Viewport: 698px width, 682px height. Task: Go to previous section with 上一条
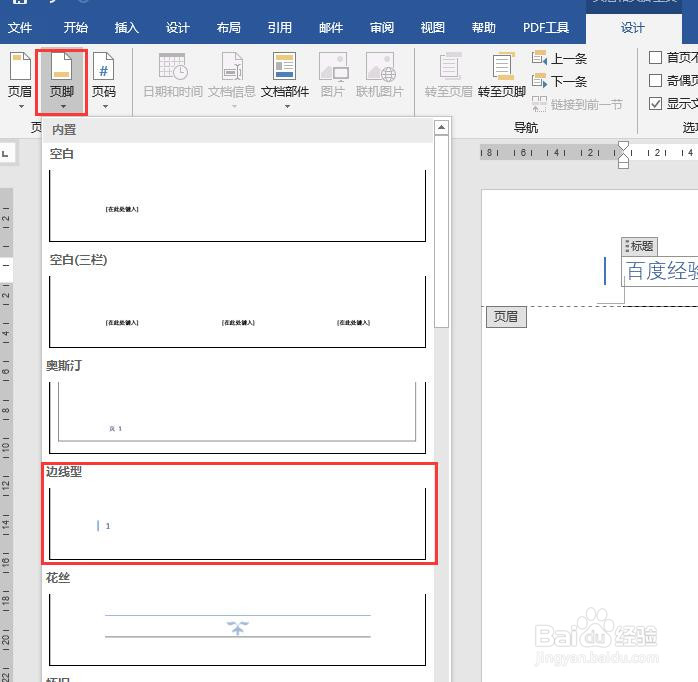560,58
